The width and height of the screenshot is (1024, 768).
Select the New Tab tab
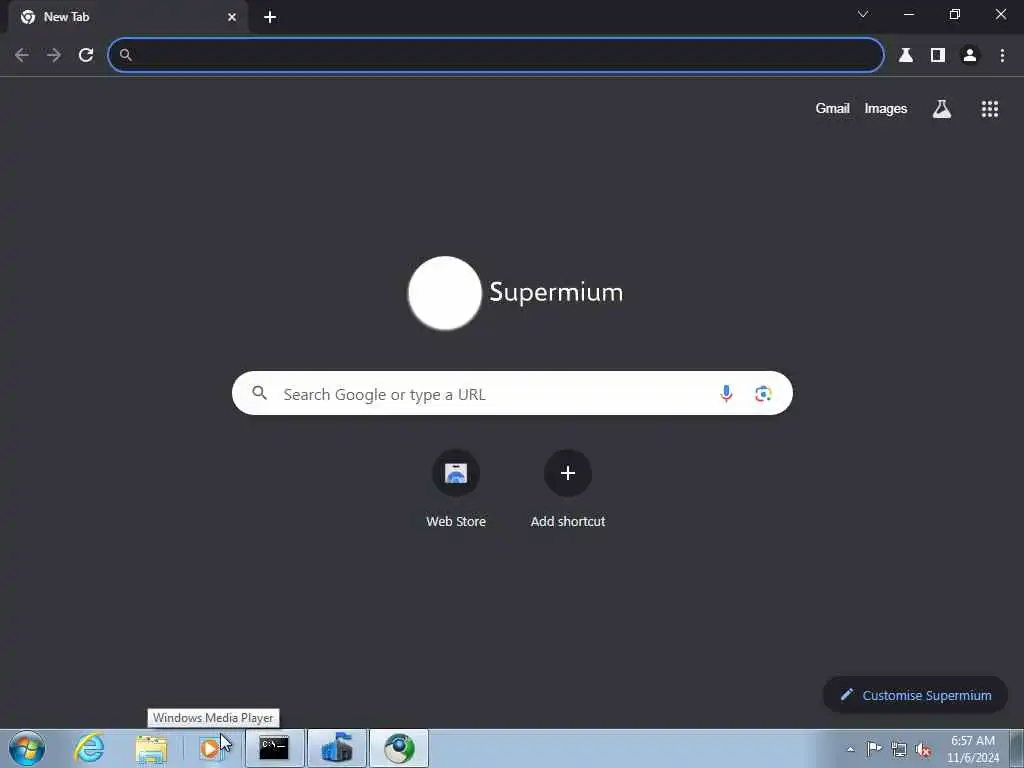(x=128, y=17)
